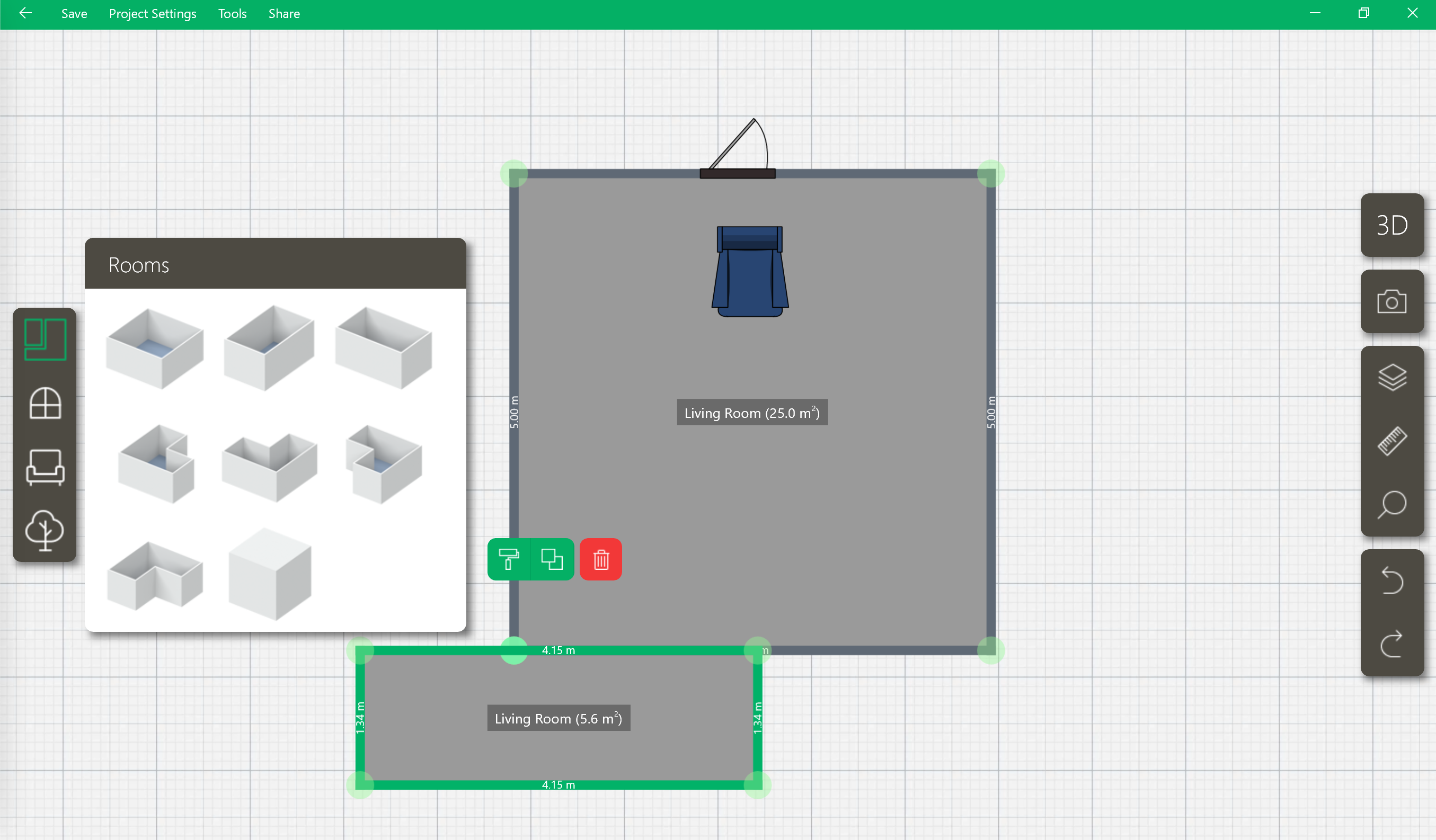
Task: Open the Rooms category in left sidebar
Action: click(45, 340)
